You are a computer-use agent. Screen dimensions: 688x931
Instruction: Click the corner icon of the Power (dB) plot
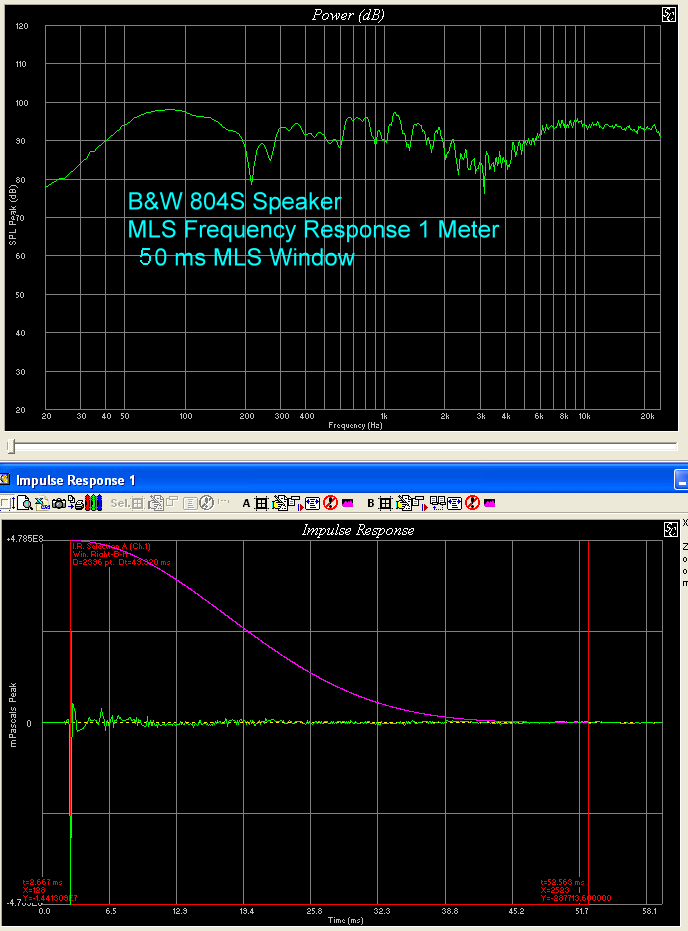tap(669, 15)
